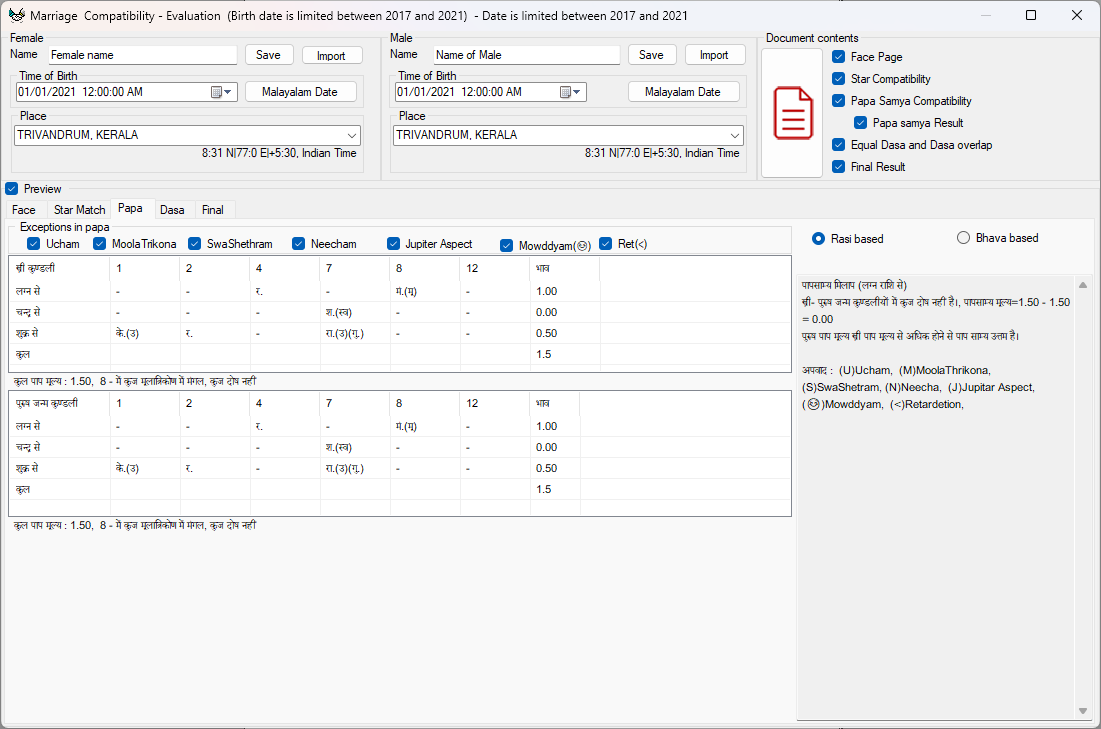Uncheck the Ucham exception
The image size is (1101, 729).
34,244
